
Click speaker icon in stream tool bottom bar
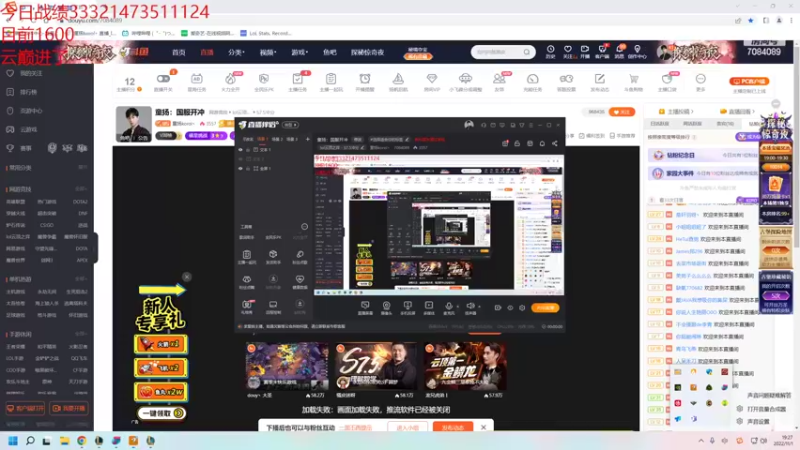coord(470,306)
